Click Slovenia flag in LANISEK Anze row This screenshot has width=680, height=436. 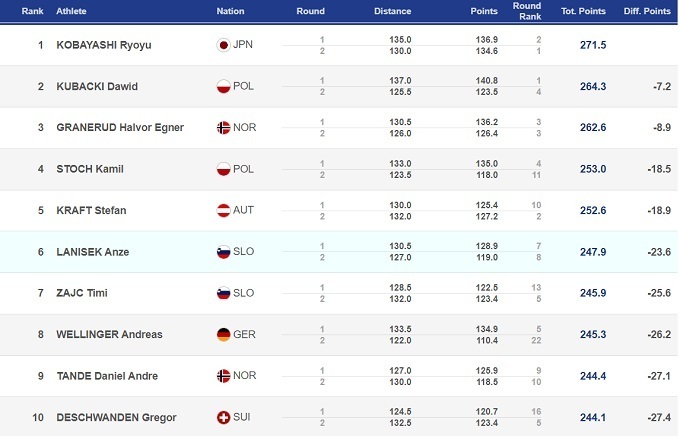coord(224,252)
